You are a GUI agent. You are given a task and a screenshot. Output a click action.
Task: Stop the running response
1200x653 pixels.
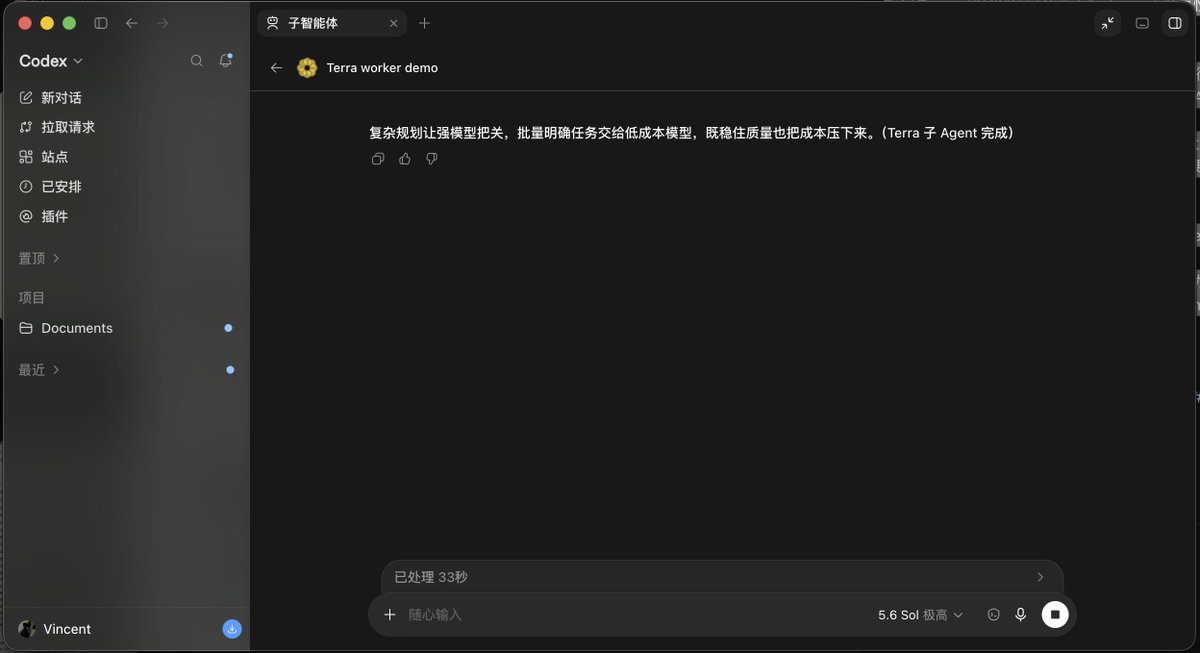1055,615
